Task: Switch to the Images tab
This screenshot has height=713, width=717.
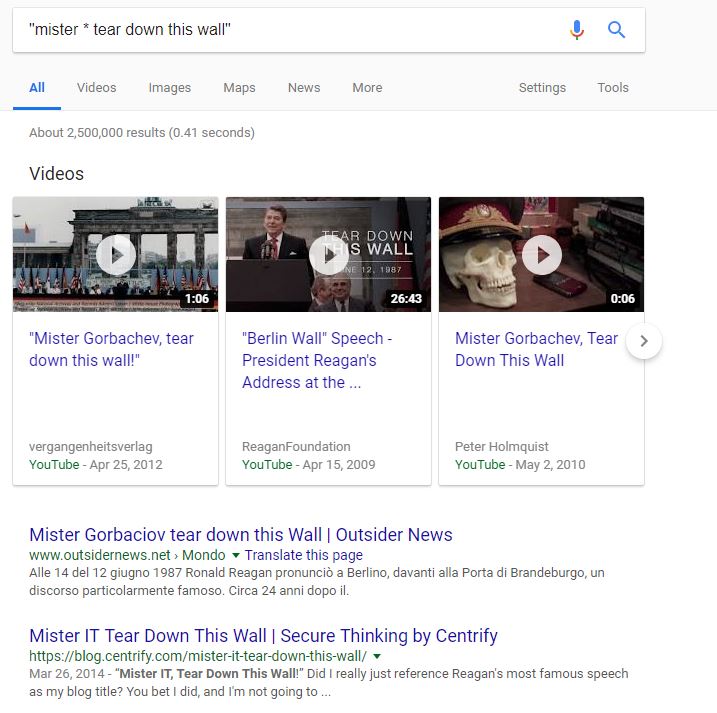Action: coord(170,88)
